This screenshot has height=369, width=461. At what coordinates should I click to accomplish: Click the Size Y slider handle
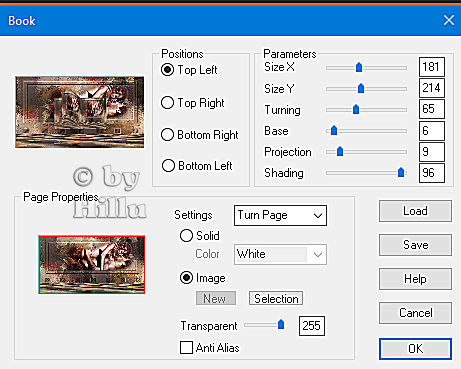coord(361,88)
